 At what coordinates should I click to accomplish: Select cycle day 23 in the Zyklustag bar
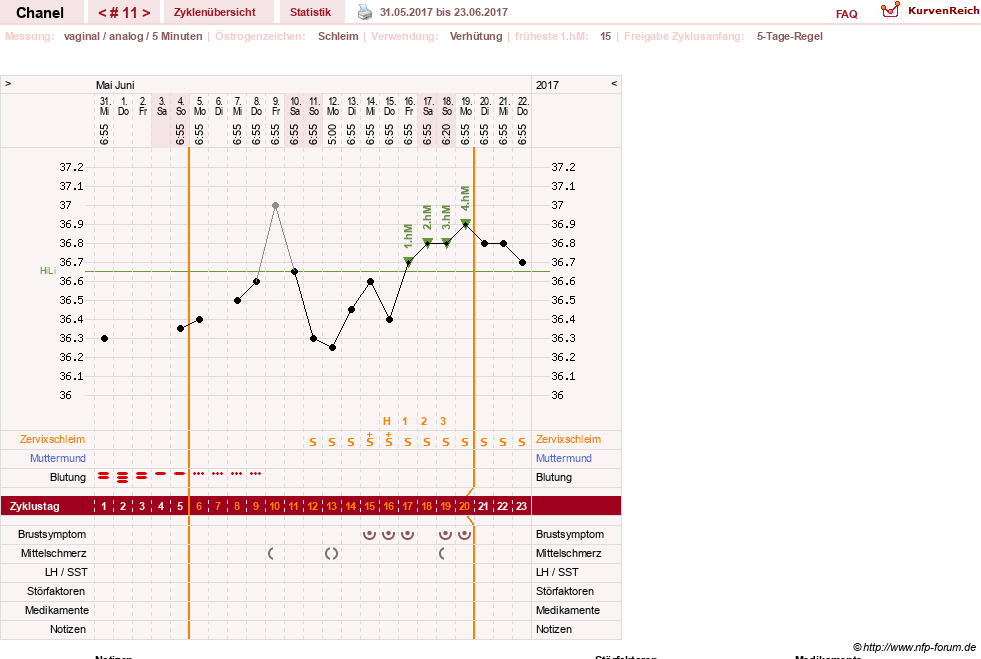click(521, 506)
